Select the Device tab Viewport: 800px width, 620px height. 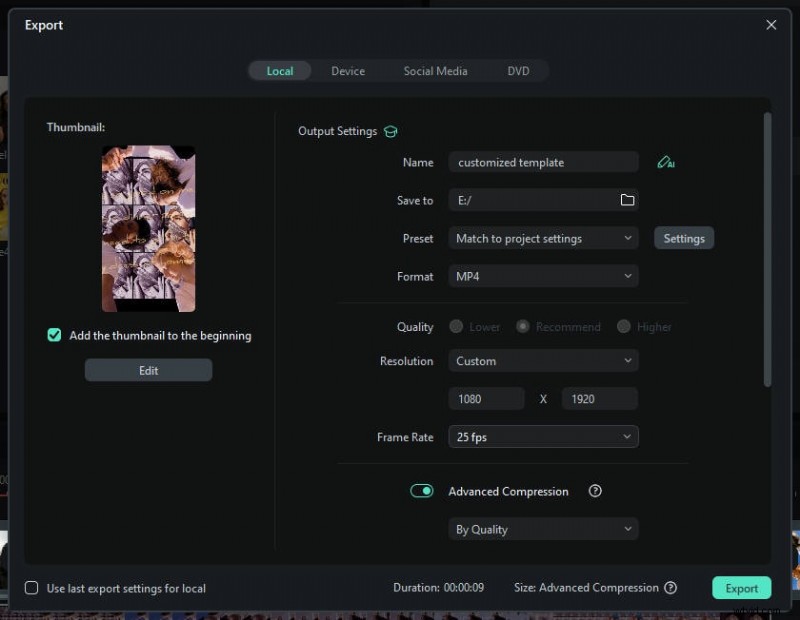tap(348, 70)
